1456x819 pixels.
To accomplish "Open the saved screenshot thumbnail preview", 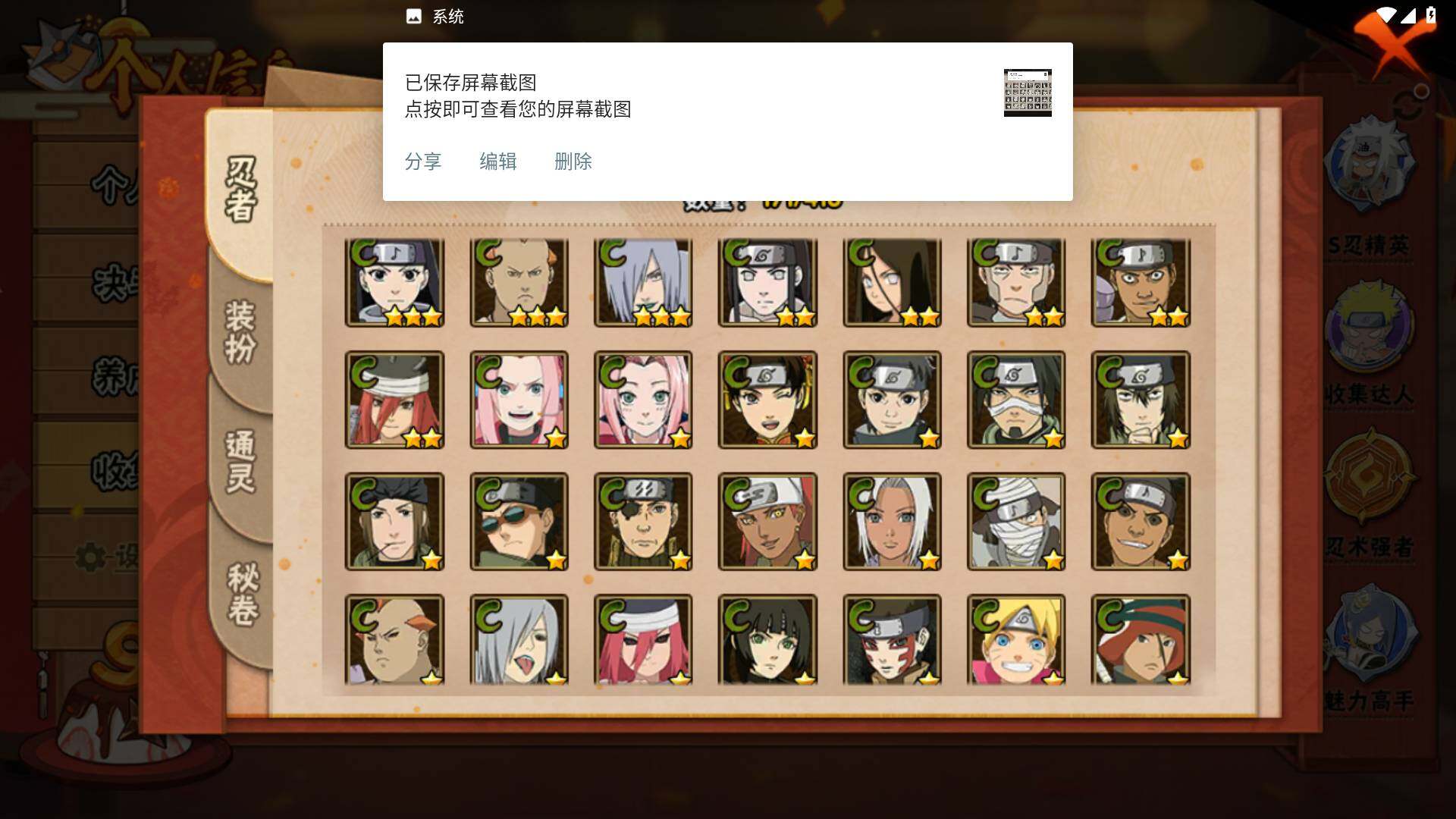I will pyautogui.click(x=1028, y=93).
